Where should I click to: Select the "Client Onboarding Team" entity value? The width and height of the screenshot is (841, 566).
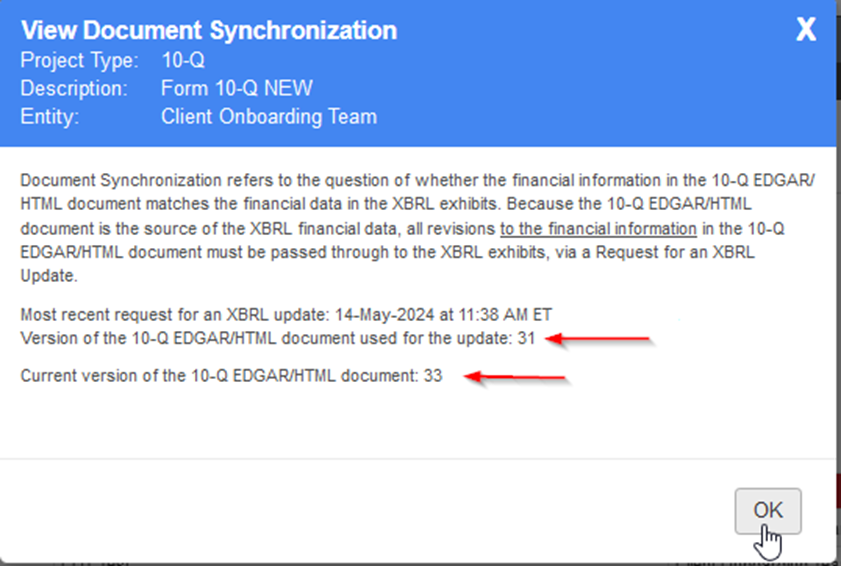[x=269, y=117]
